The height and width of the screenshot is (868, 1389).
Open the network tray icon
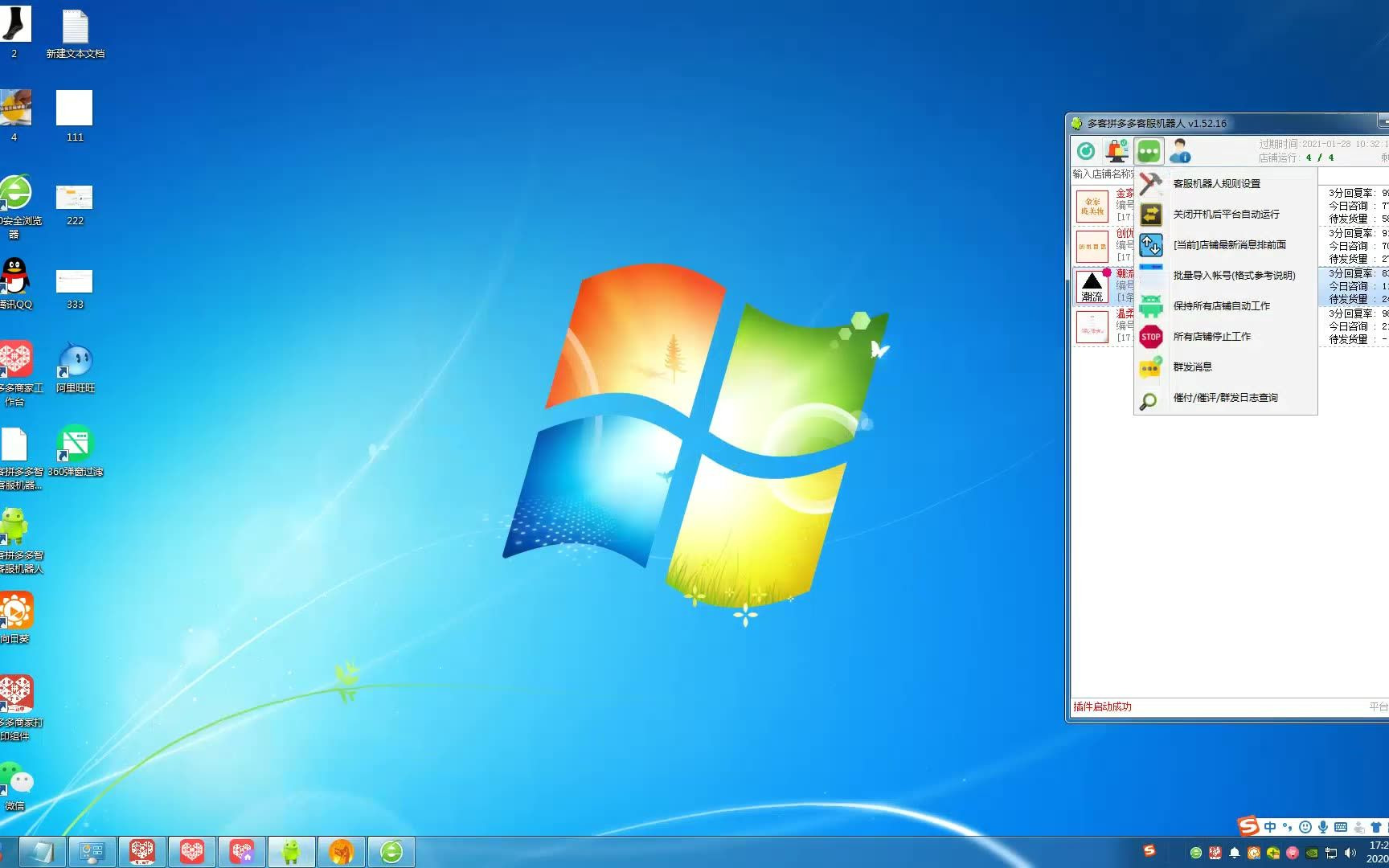(1331, 853)
